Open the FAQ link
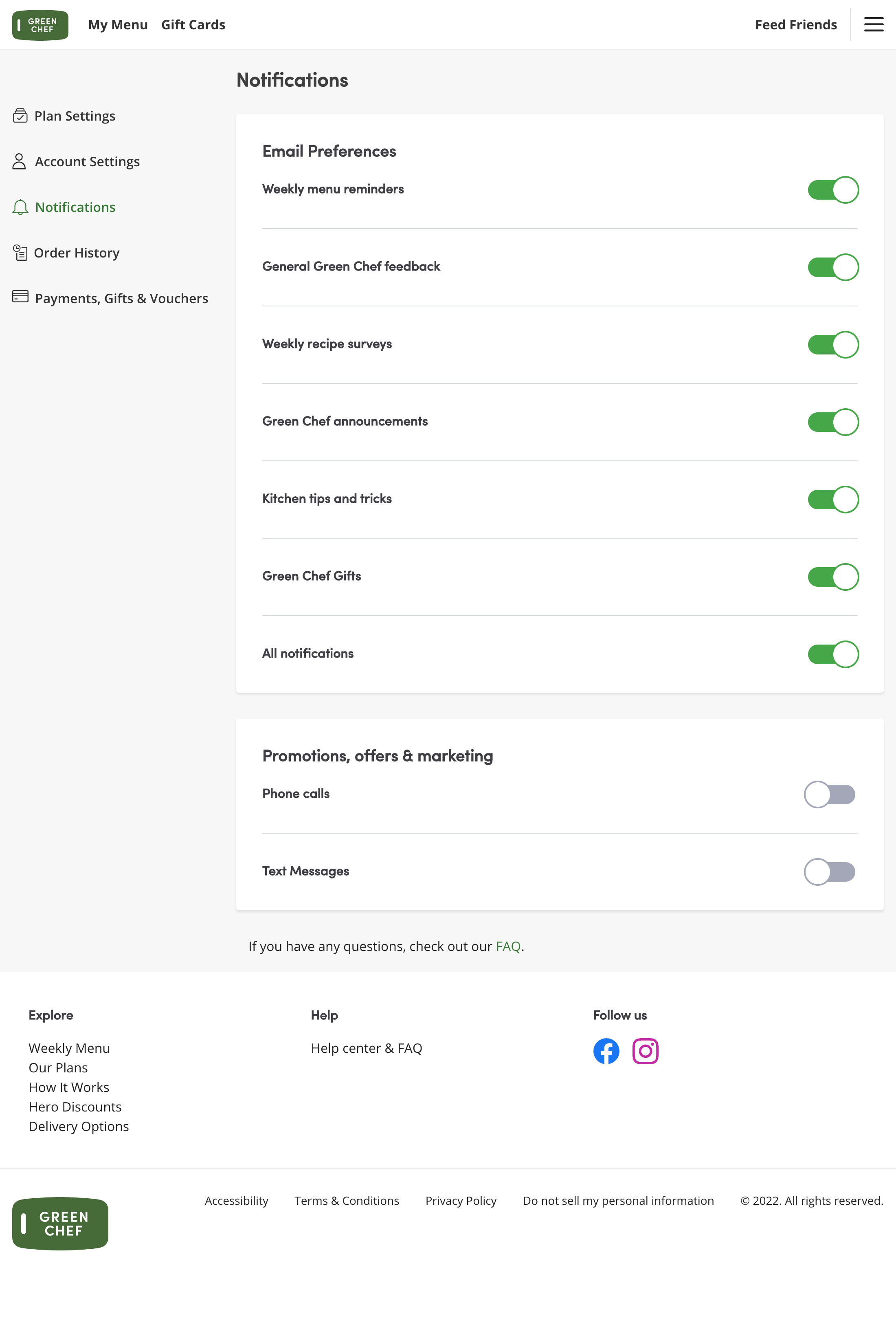The image size is (896, 1325). 508,946
